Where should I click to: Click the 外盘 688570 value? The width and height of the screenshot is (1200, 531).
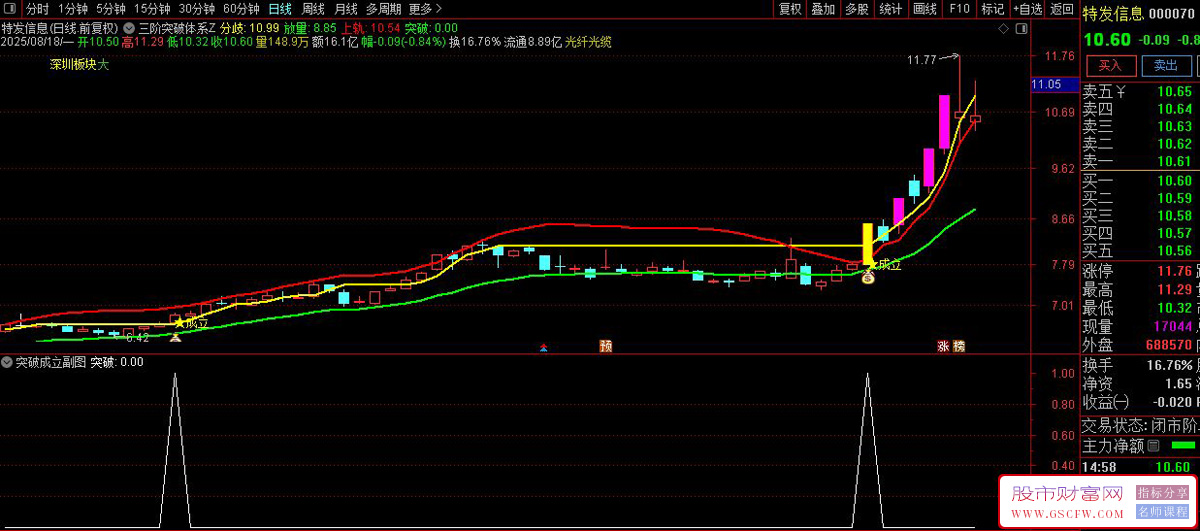point(1168,345)
